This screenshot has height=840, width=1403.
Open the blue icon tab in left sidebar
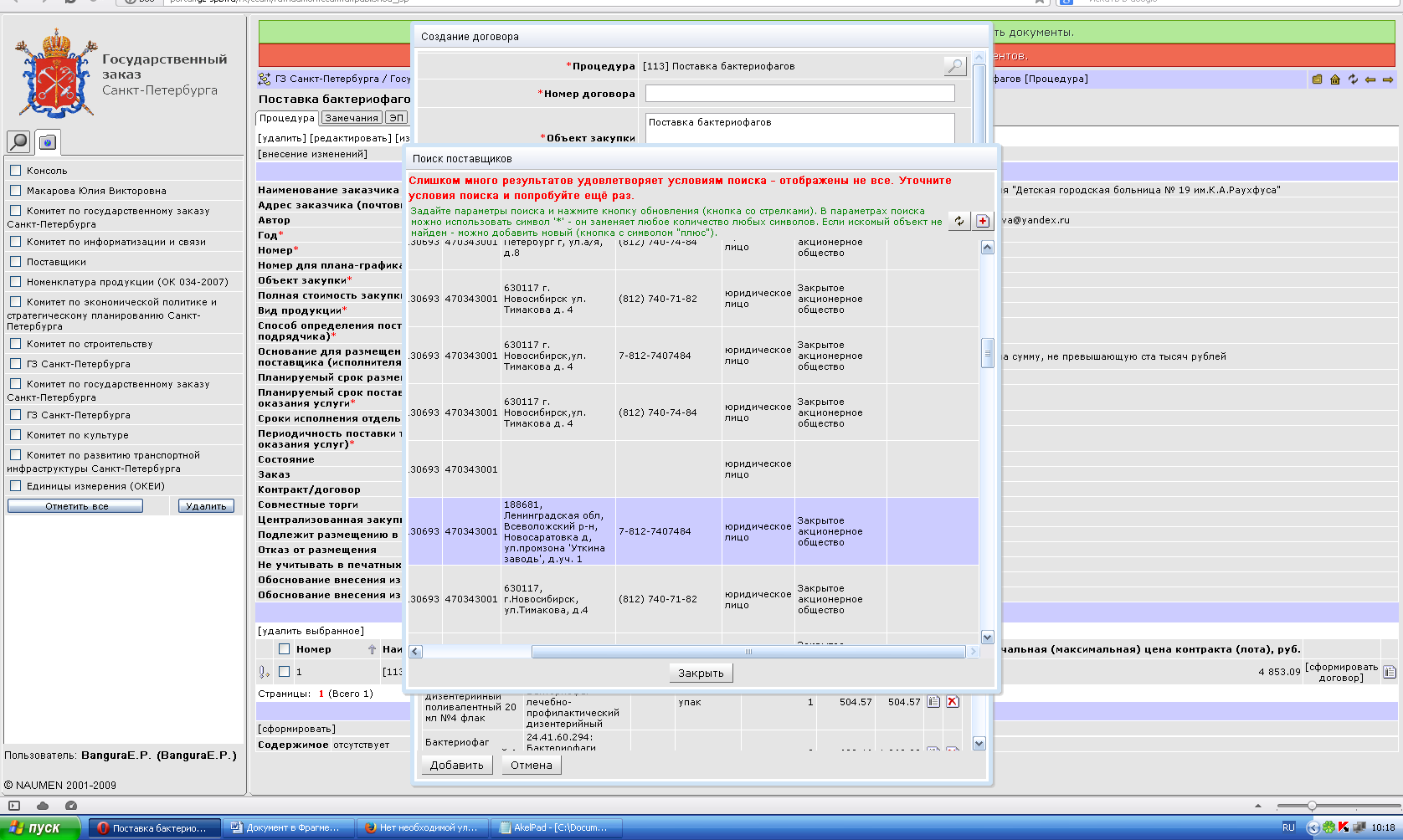(x=48, y=142)
